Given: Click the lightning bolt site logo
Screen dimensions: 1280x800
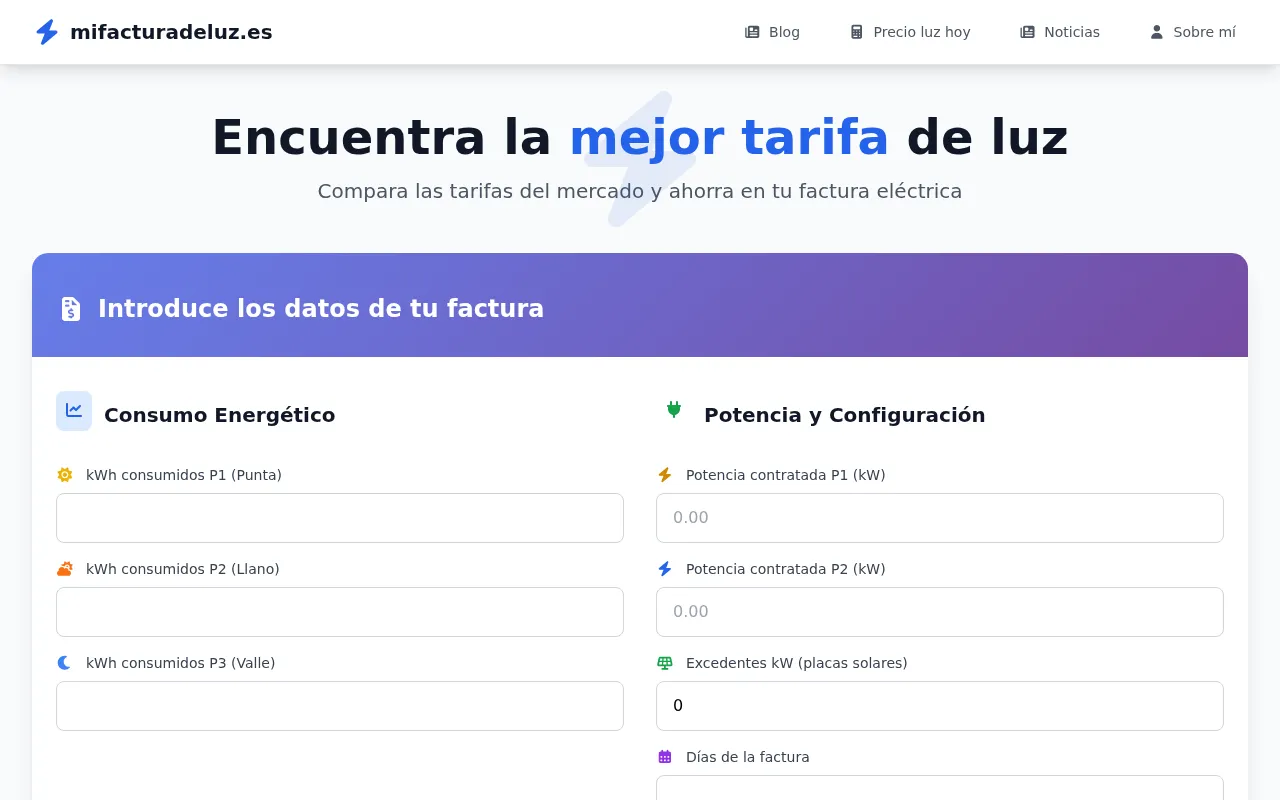Looking at the screenshot, I should click(x=47, y=32).
